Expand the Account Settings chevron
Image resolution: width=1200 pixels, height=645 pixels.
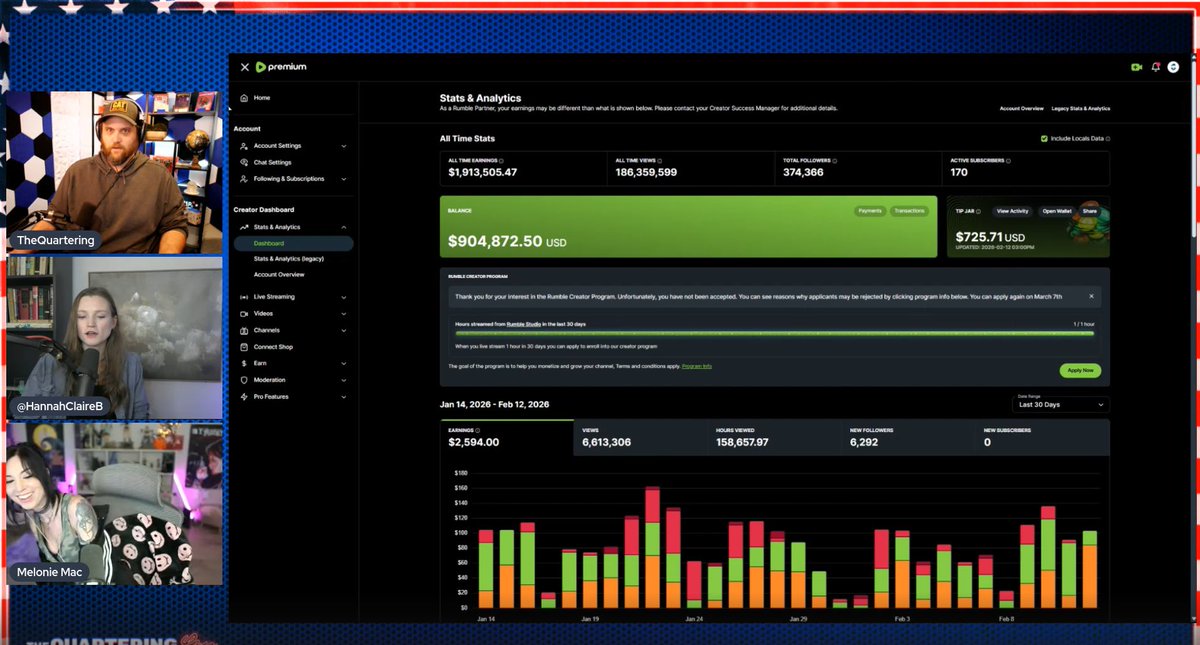click(344, 146)
